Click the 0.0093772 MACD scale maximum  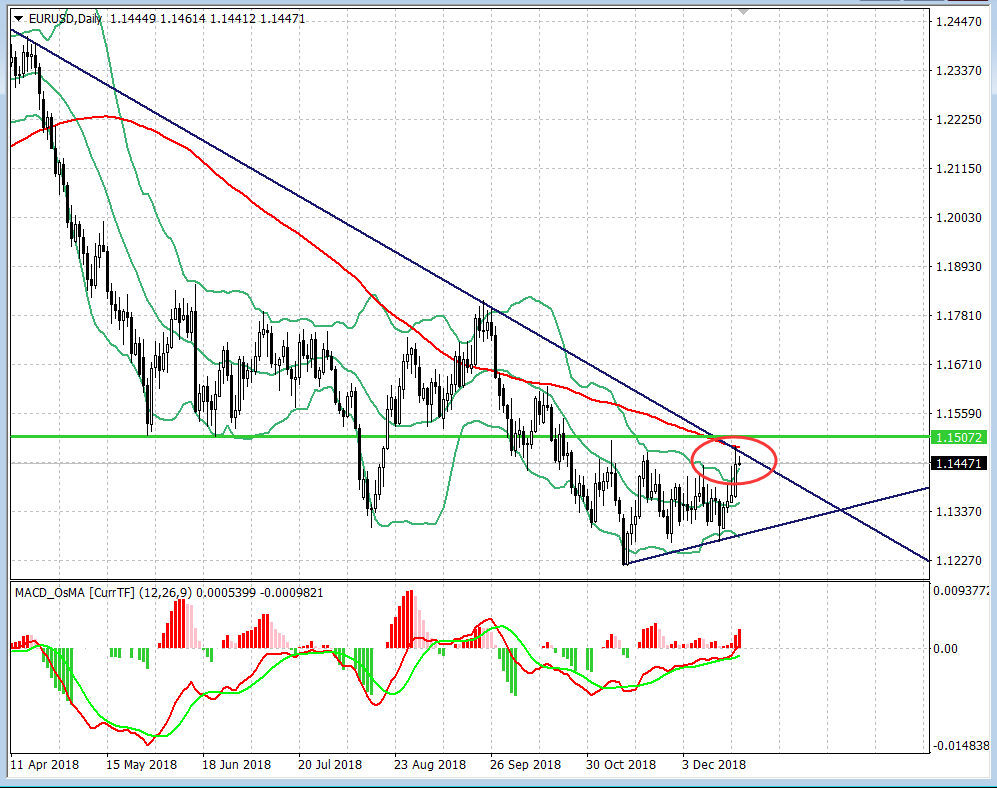coord(961,591)
